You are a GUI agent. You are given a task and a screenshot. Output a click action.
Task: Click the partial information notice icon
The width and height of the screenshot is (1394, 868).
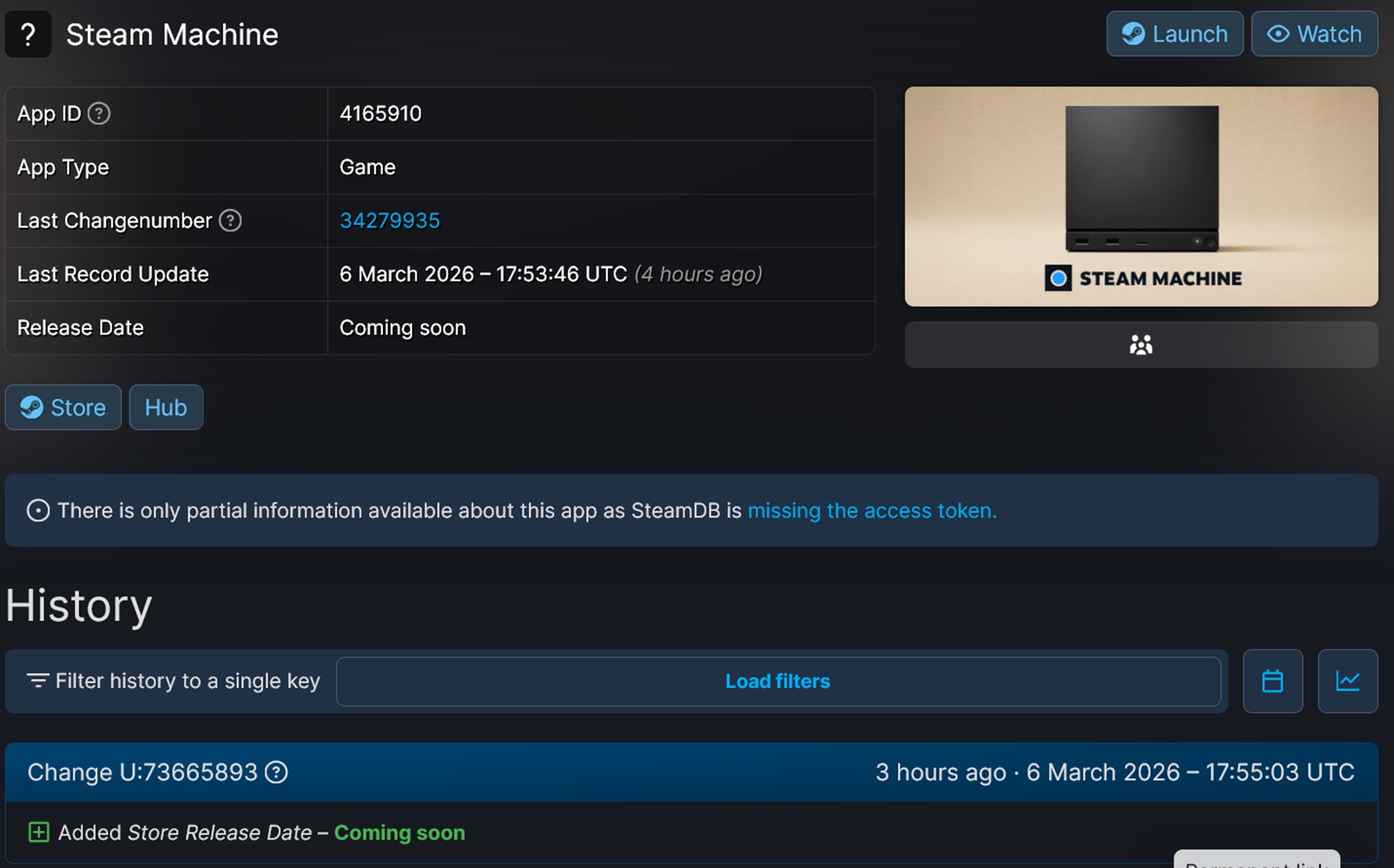pos(38,511)
